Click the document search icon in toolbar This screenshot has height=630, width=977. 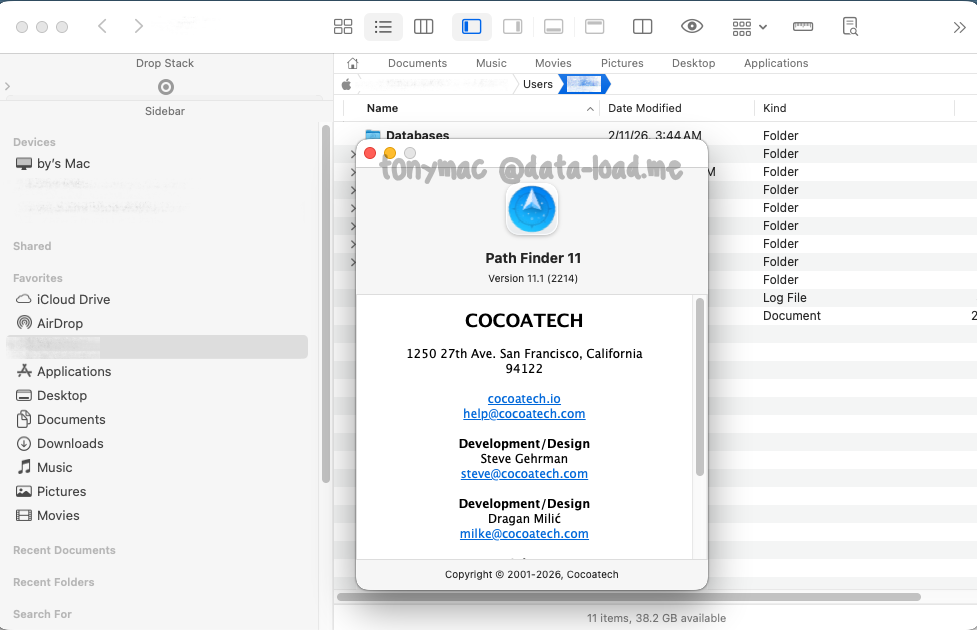pos(850,27)
